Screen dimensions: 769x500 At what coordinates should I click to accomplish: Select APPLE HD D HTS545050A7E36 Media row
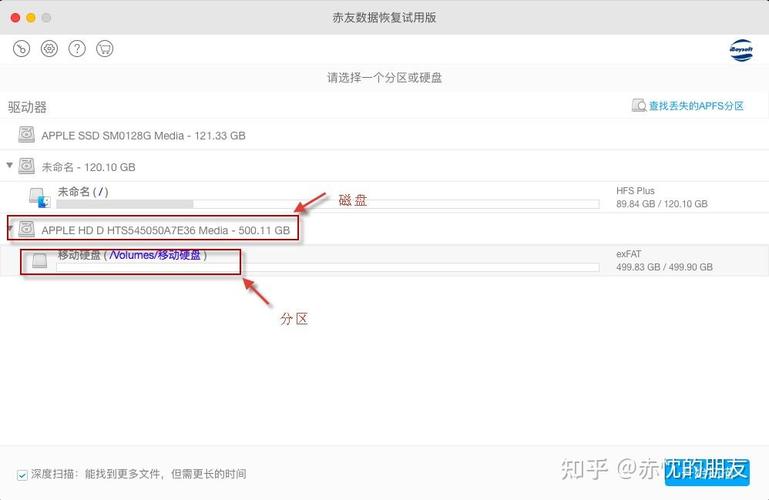(x=384, y=229)
